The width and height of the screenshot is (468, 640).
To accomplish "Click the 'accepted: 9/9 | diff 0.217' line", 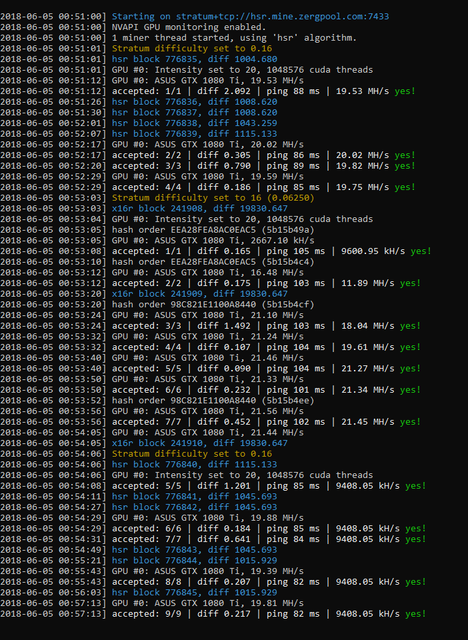I will click(213, 613).
